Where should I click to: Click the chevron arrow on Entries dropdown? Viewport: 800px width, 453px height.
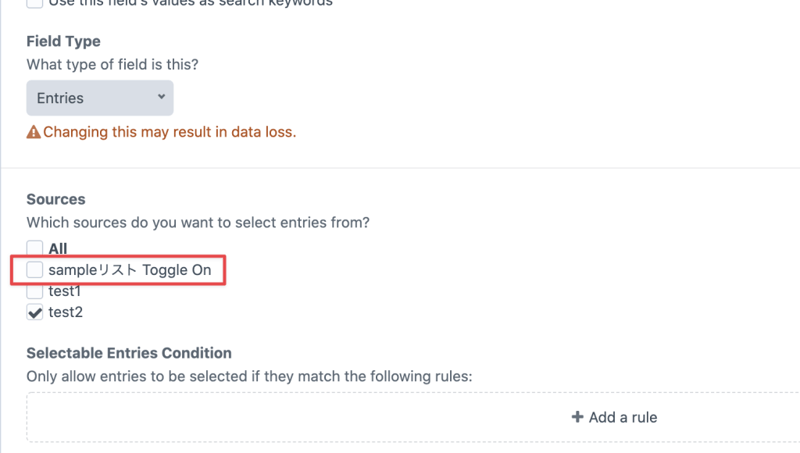[161, 97]
